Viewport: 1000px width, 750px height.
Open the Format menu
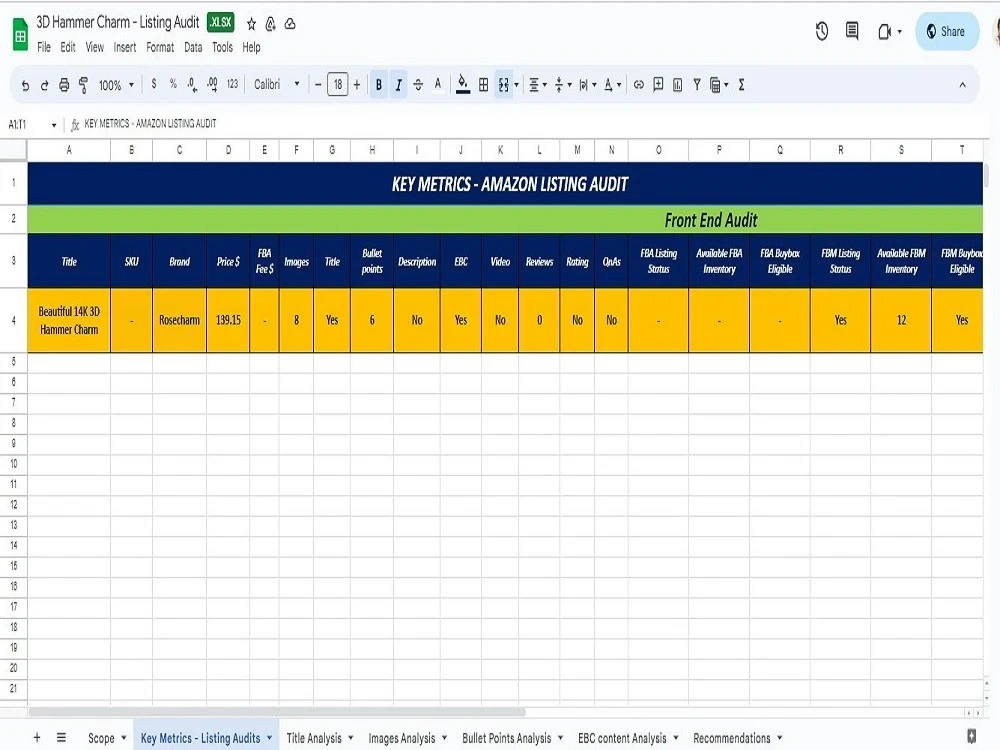point(159,47)
